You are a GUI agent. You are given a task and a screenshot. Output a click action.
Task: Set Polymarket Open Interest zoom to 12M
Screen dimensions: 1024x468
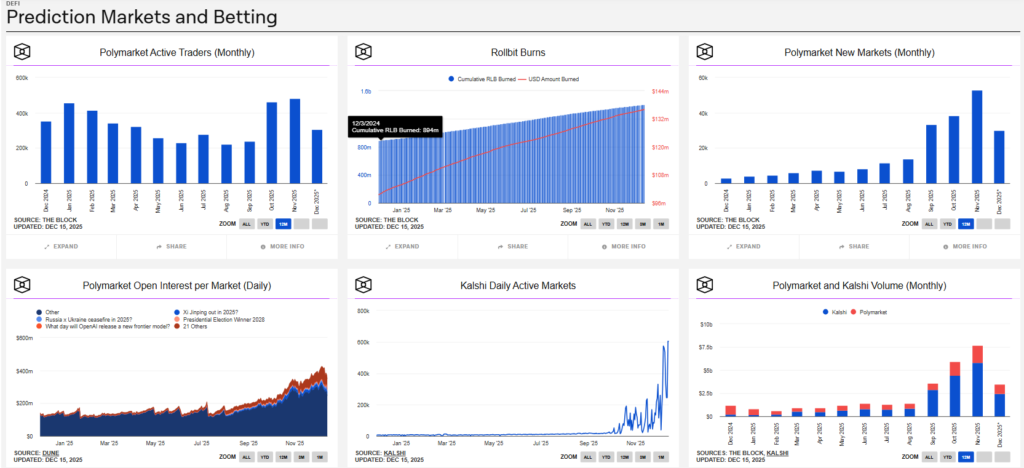pos(283,457)
